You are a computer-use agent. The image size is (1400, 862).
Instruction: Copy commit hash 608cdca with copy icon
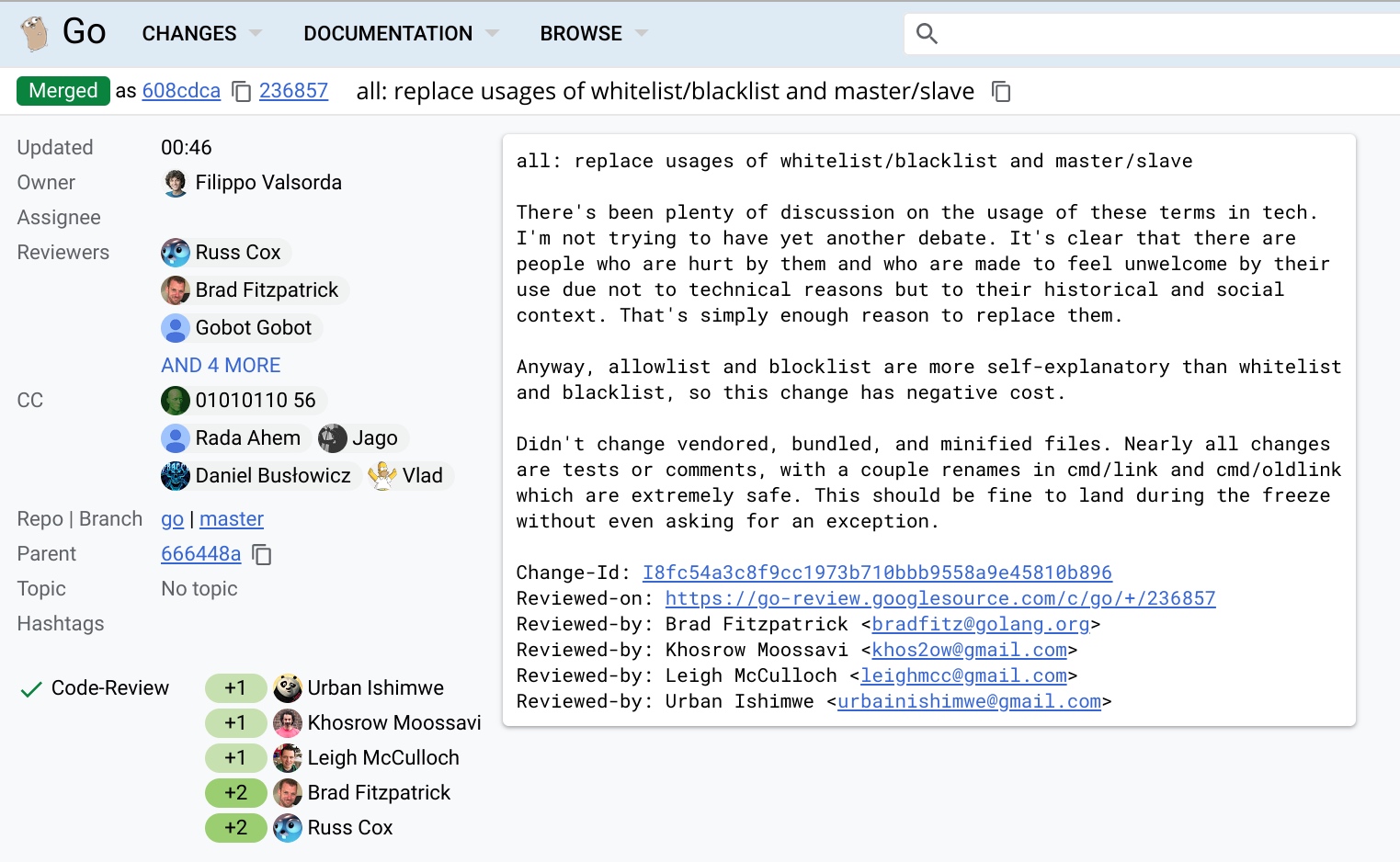coord(242,92)
